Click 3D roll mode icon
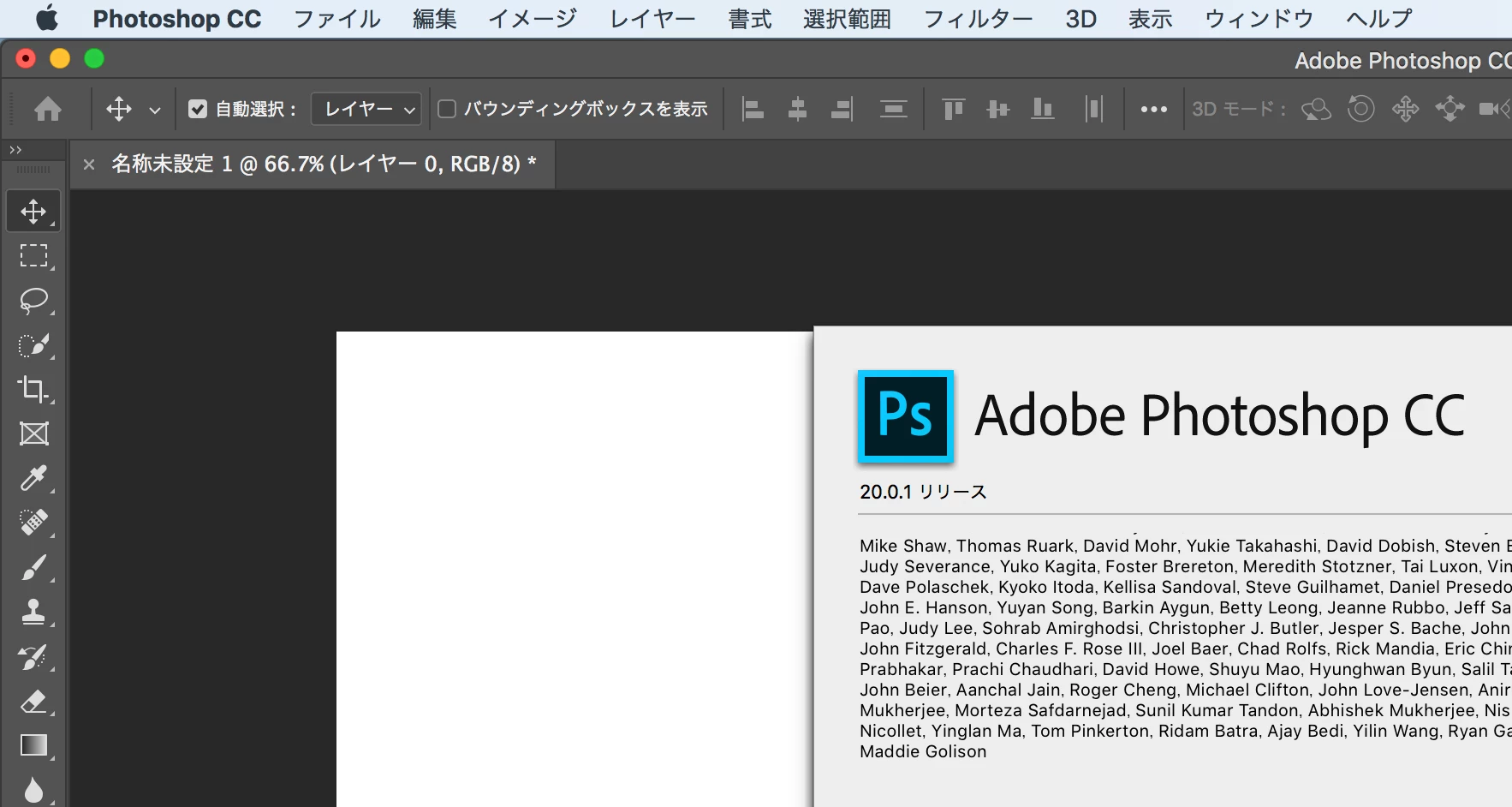Screen dimensions: 1512x807 coord(1360,109)
